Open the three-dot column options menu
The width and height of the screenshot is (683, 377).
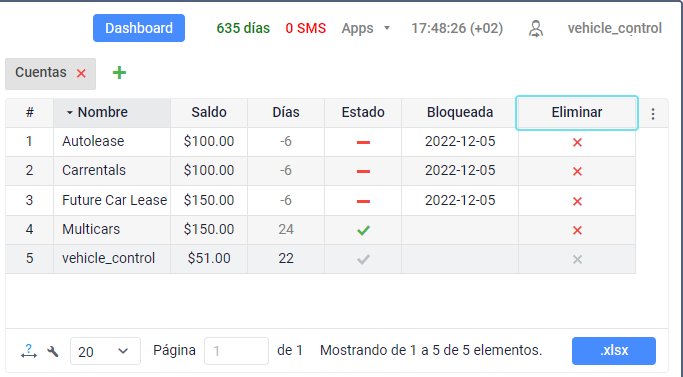click(x=653, y=114)
